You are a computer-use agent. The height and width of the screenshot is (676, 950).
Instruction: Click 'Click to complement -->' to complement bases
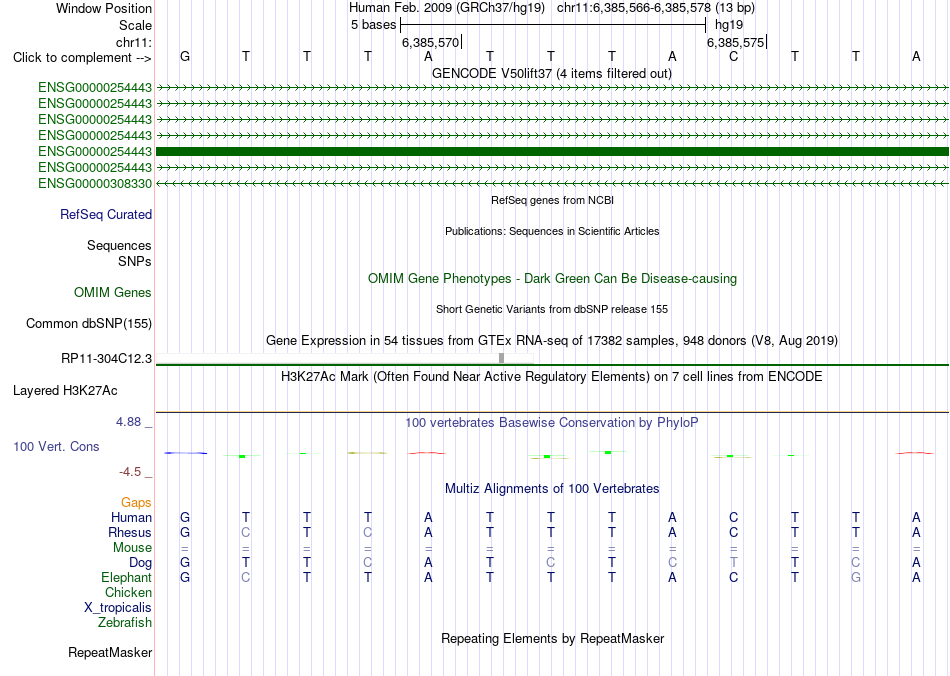coord(82,58)
